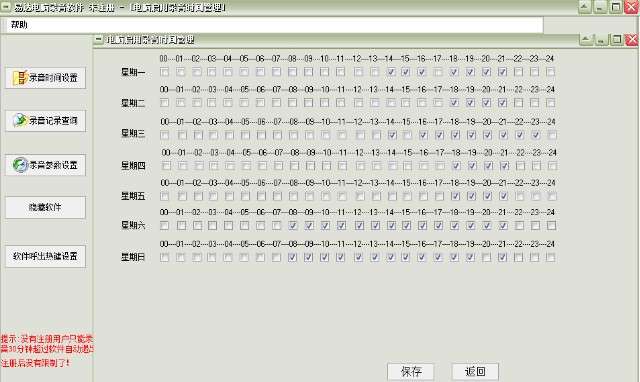Check the 00 o'clock box for 星期五
640x382 pixels.
tap(164, 196)
